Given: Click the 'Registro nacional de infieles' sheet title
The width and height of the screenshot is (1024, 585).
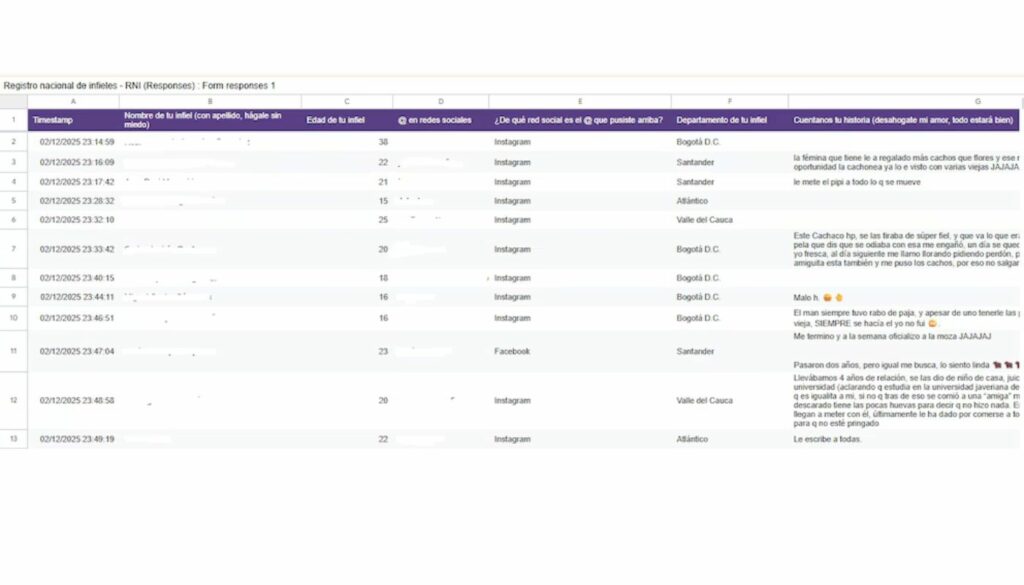Looking at the screenshot, I should (138, 86).
